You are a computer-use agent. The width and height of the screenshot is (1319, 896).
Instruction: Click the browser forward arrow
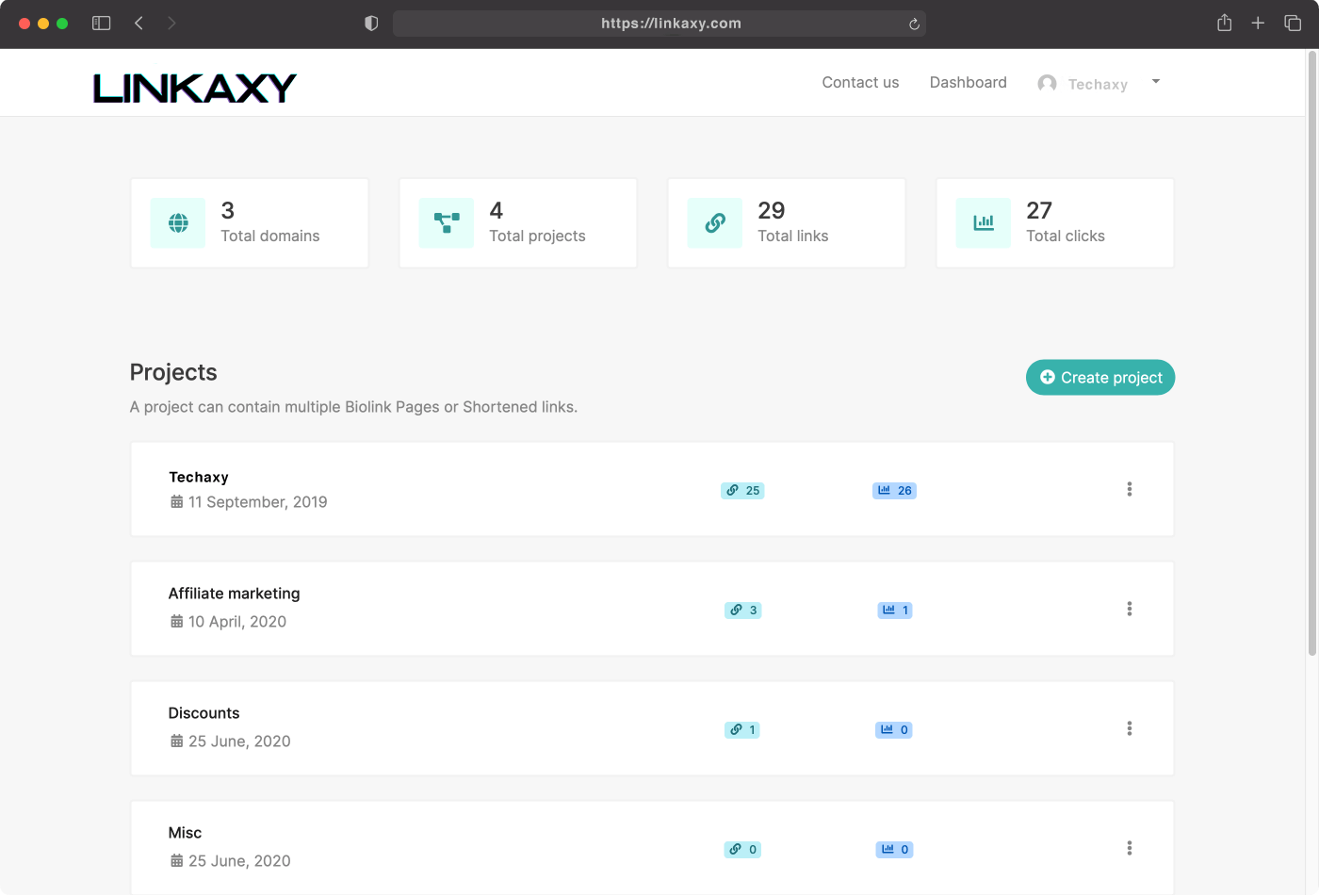[x=171, y=24]
